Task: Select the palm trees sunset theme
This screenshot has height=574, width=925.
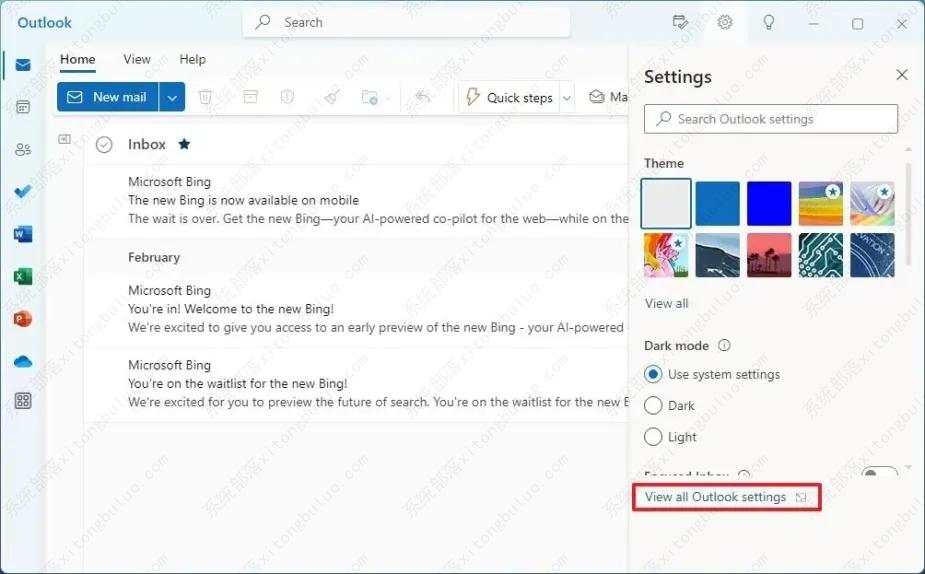Action: 769,255
